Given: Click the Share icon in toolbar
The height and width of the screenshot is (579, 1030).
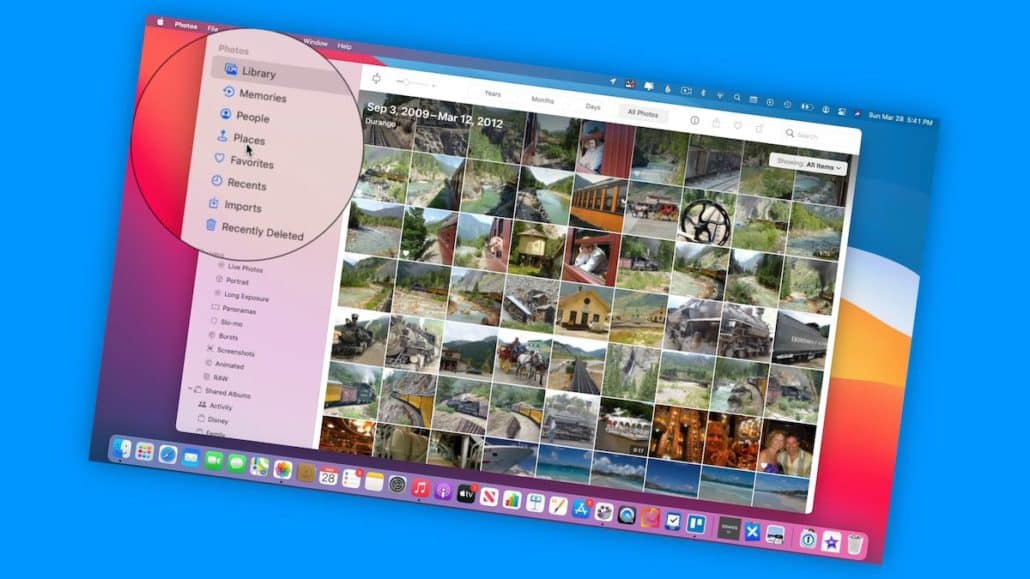Looking at the screenshot, I should tap(716, 123).
